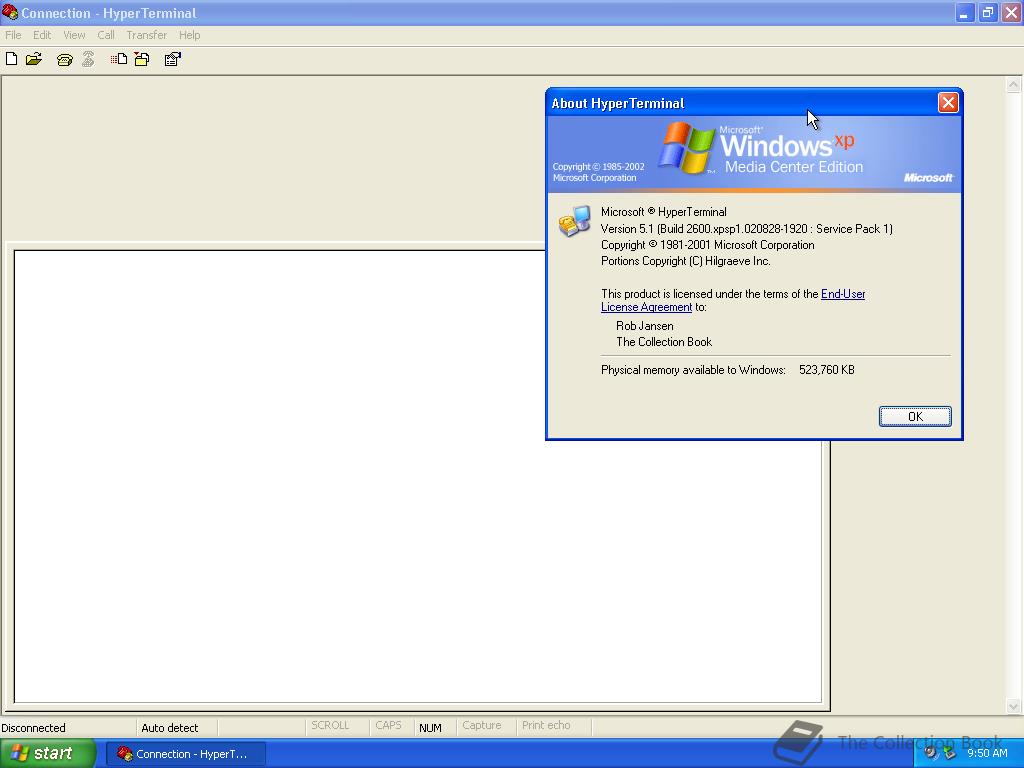1024x768 pixels.
Task: Select Connection - HyperTerminal taskbar button
Action: (185, 754)
